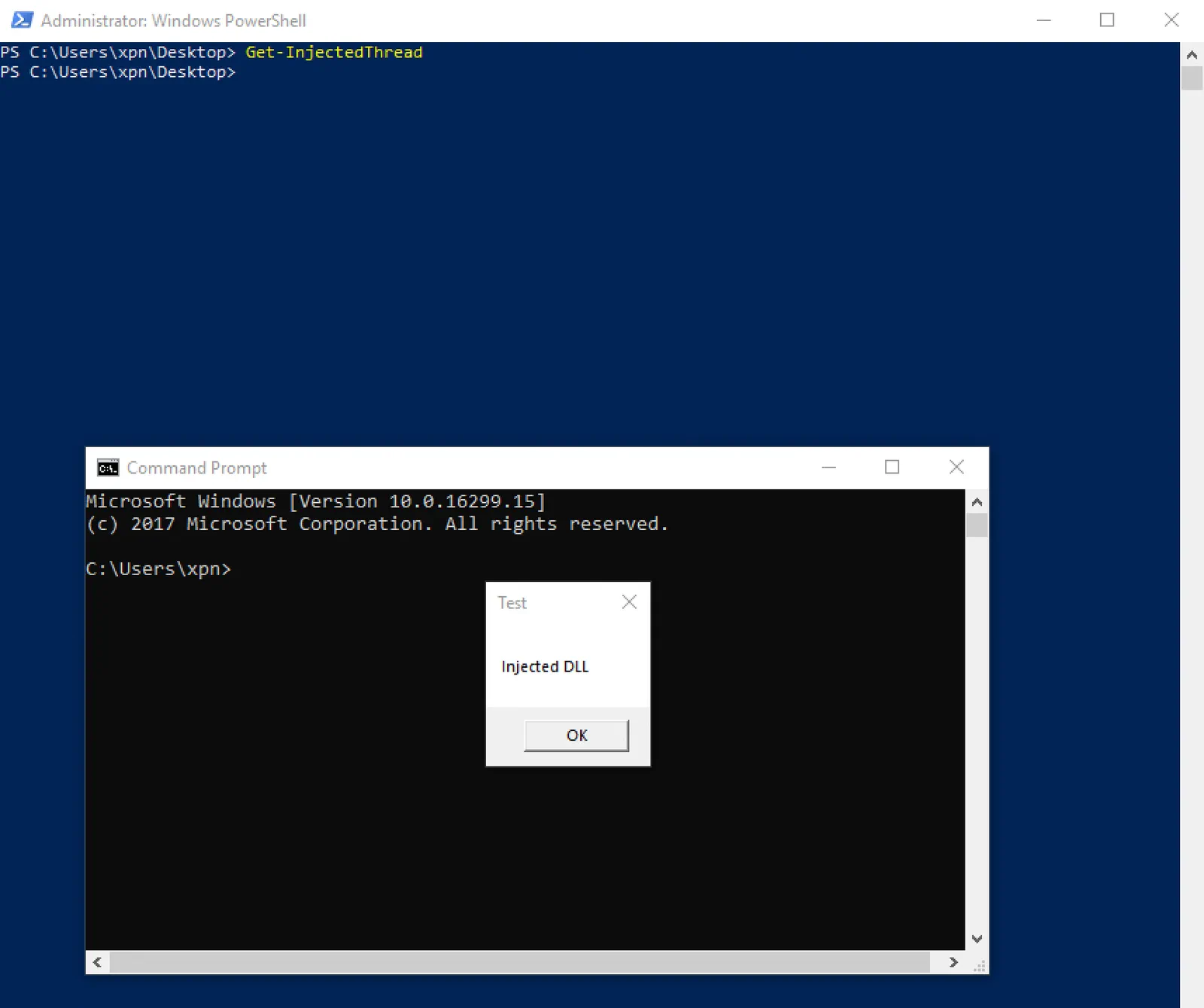The image size is (1204, 1008).
Task: Close the Test message box
Action: click(629, 601)
